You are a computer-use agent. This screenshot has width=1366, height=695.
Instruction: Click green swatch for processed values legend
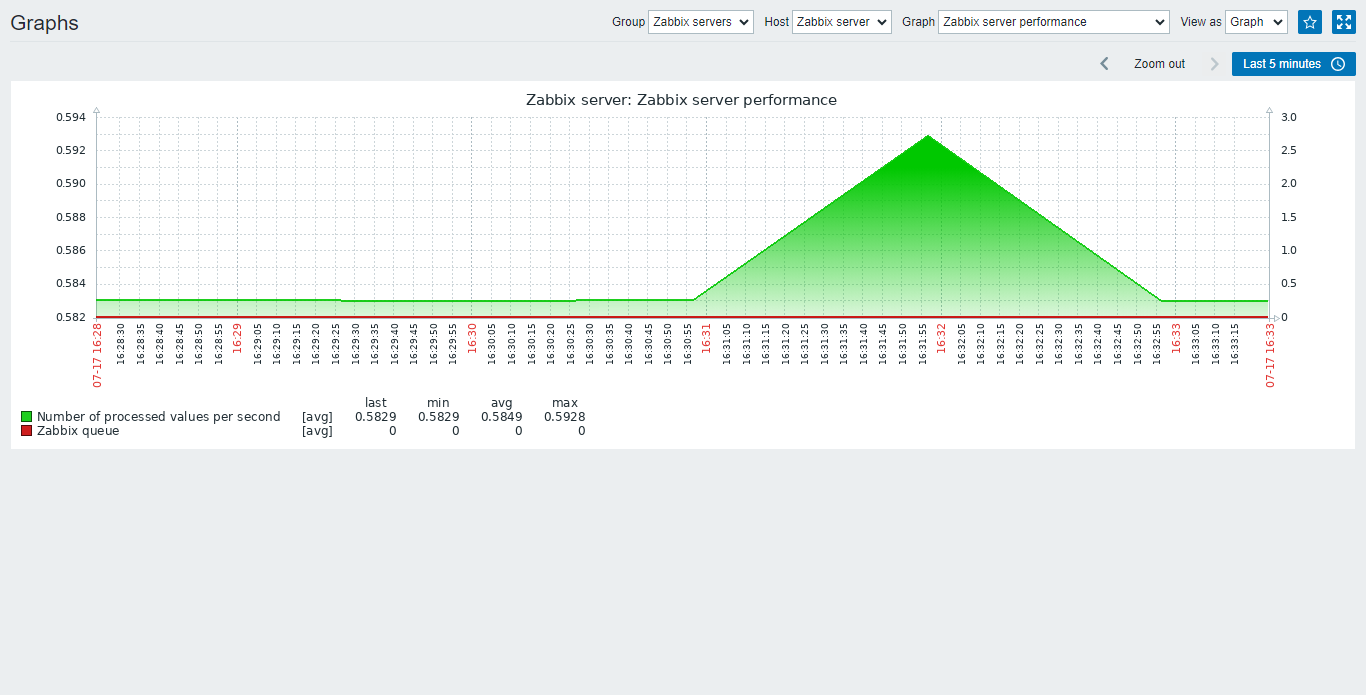point(27,416)
